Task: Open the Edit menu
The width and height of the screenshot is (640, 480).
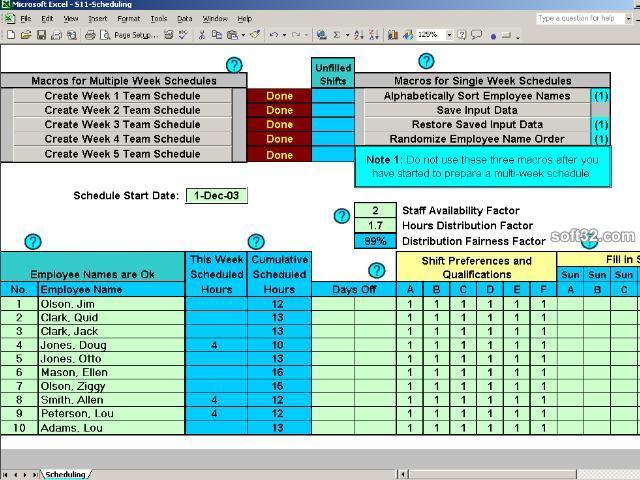Action: [47, 19]
